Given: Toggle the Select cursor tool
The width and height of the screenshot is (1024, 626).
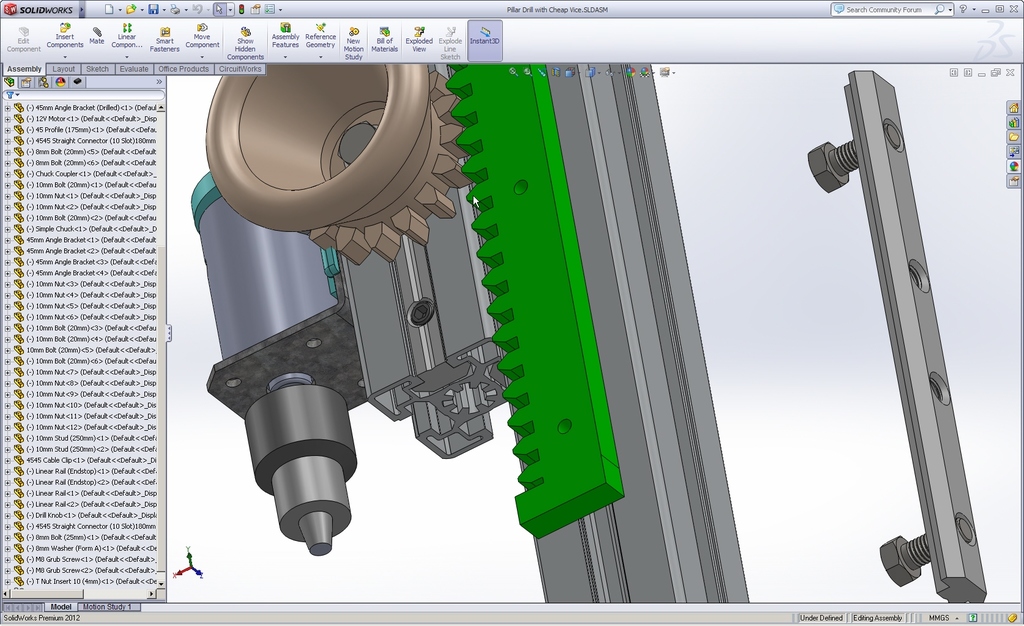Looking at the screenshot, I should [x=219, y=9].
